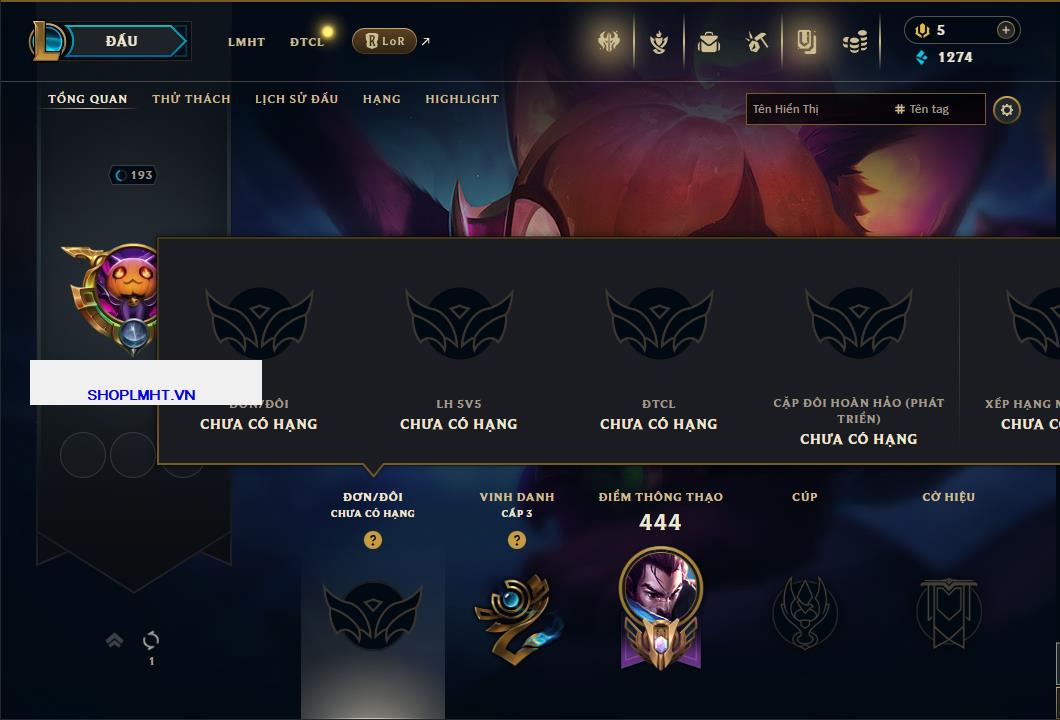Open the Store coins icon

point(855,42)
